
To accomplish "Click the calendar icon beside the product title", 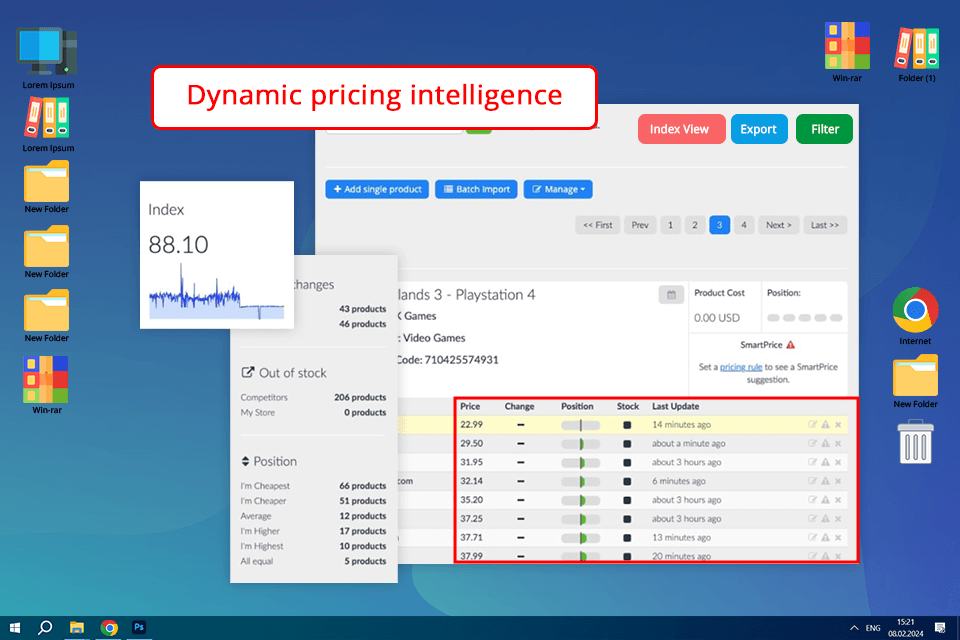I will [671, 295].
